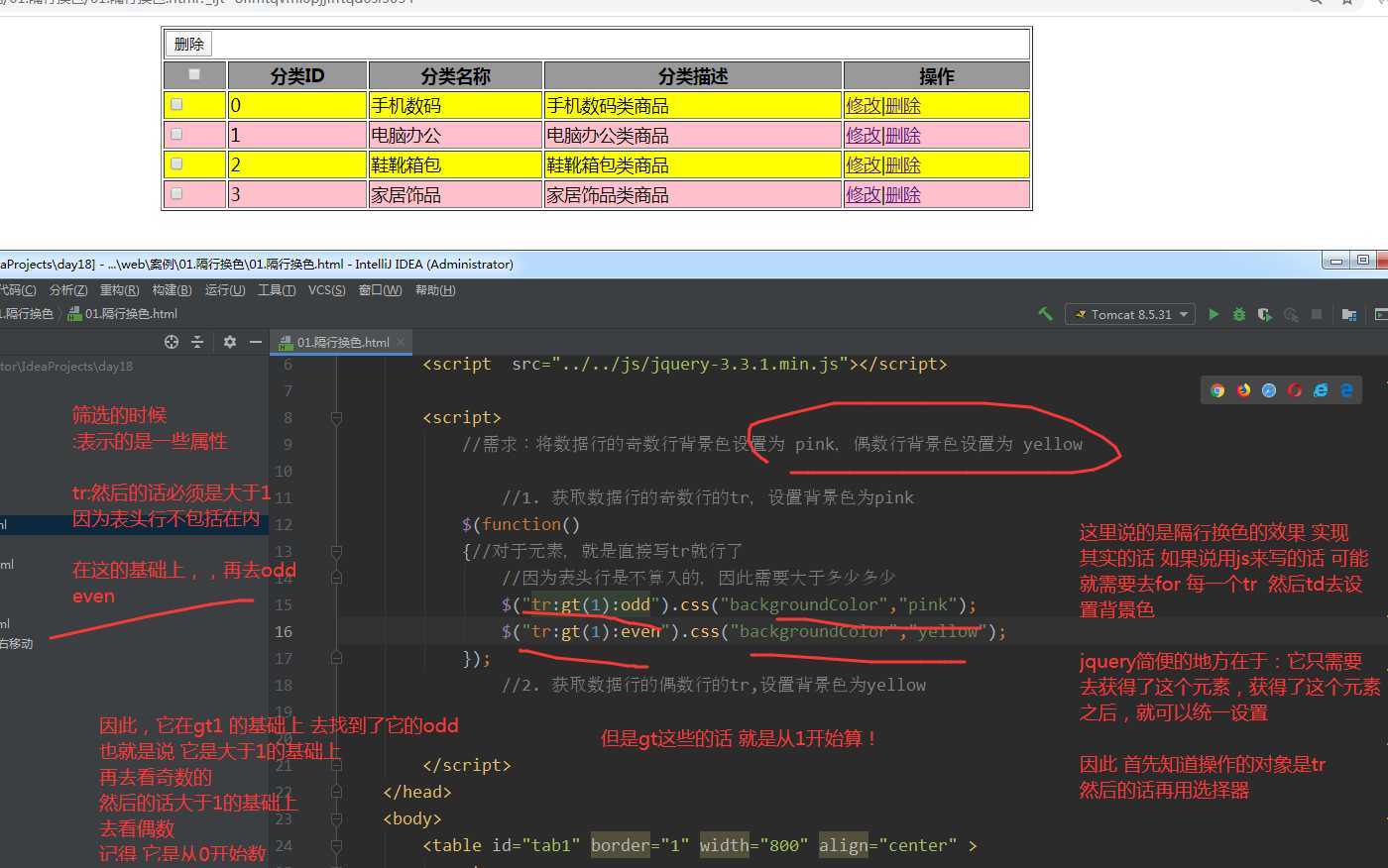The width and height of the screenshot is (1388, 868).
Task: Collapse all with the Project panel's collapse icon
Action: pyautogui.click(x=197, y=342)
